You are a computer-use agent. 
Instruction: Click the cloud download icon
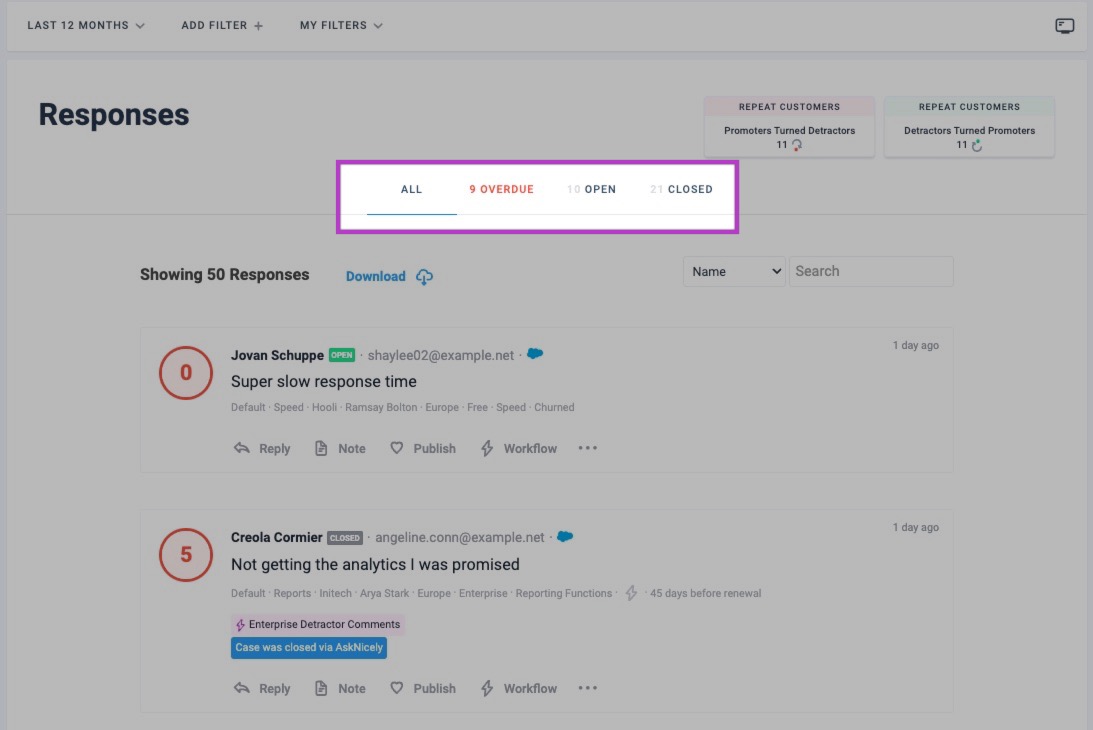[424, 277]
